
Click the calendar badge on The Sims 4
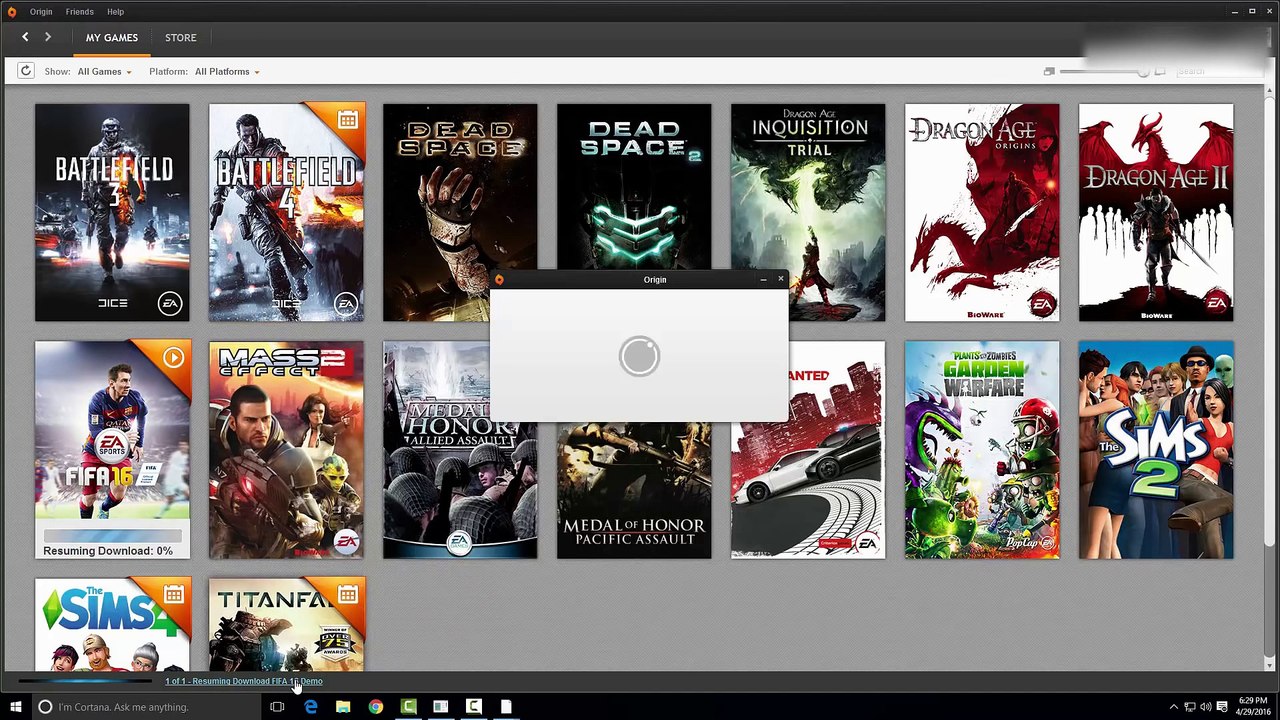click(x=174, y=595)
